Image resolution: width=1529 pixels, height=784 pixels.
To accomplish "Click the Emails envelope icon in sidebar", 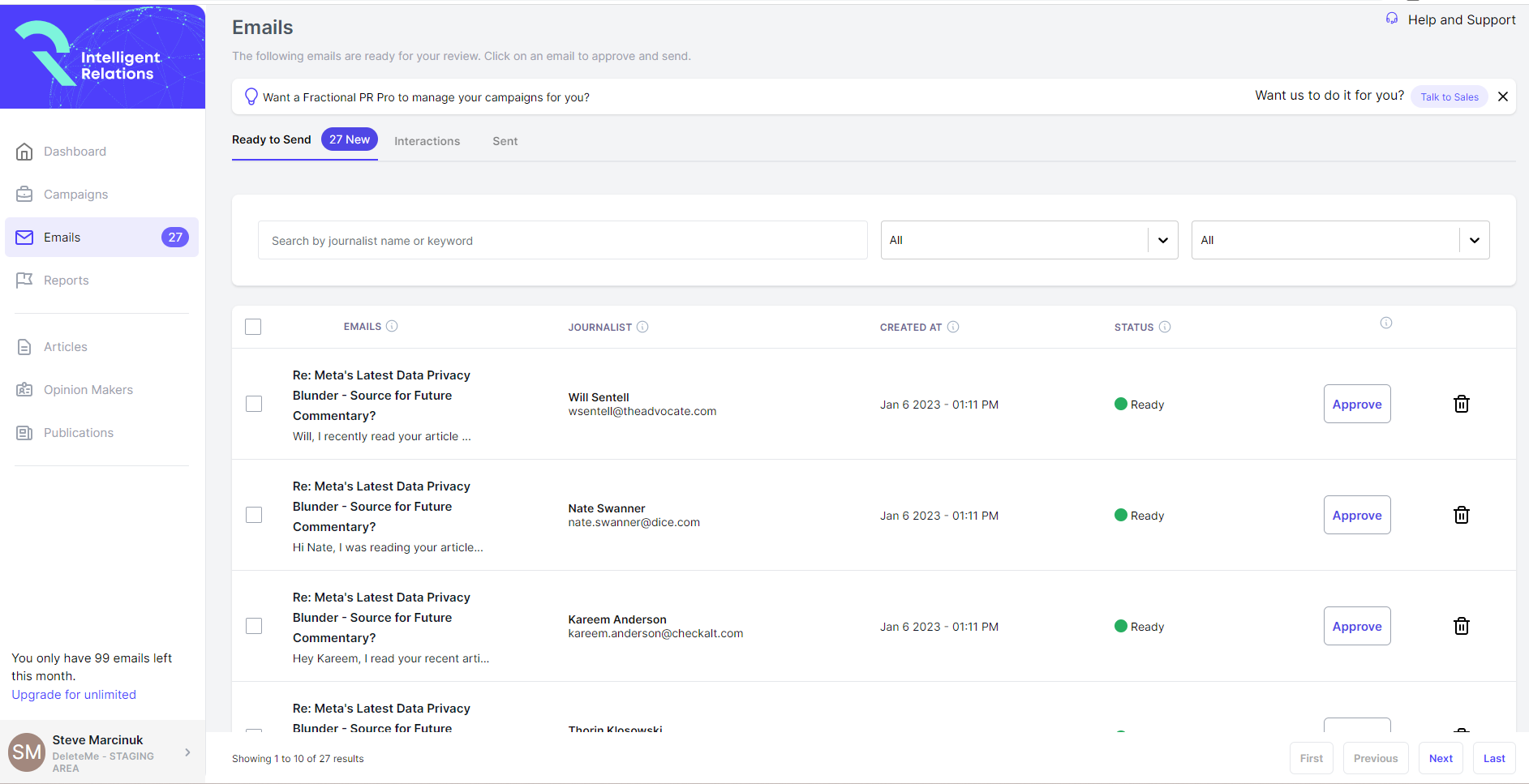I will pyautogui.click(x=24, y=238).
